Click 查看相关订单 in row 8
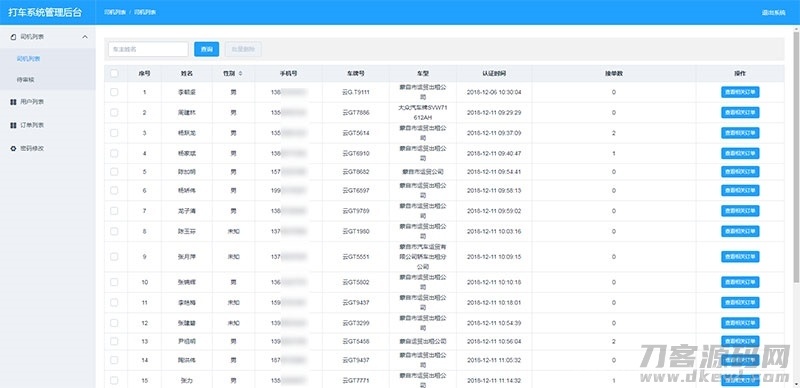 pos(740,231)
